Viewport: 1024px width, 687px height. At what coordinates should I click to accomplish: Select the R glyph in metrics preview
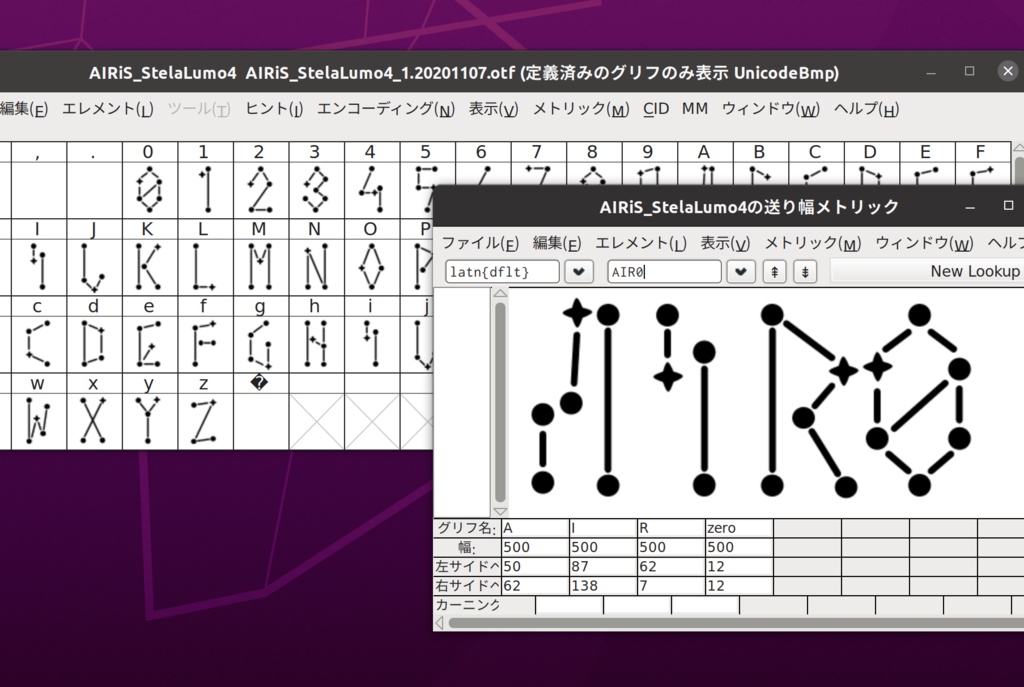tap(808, 400)
